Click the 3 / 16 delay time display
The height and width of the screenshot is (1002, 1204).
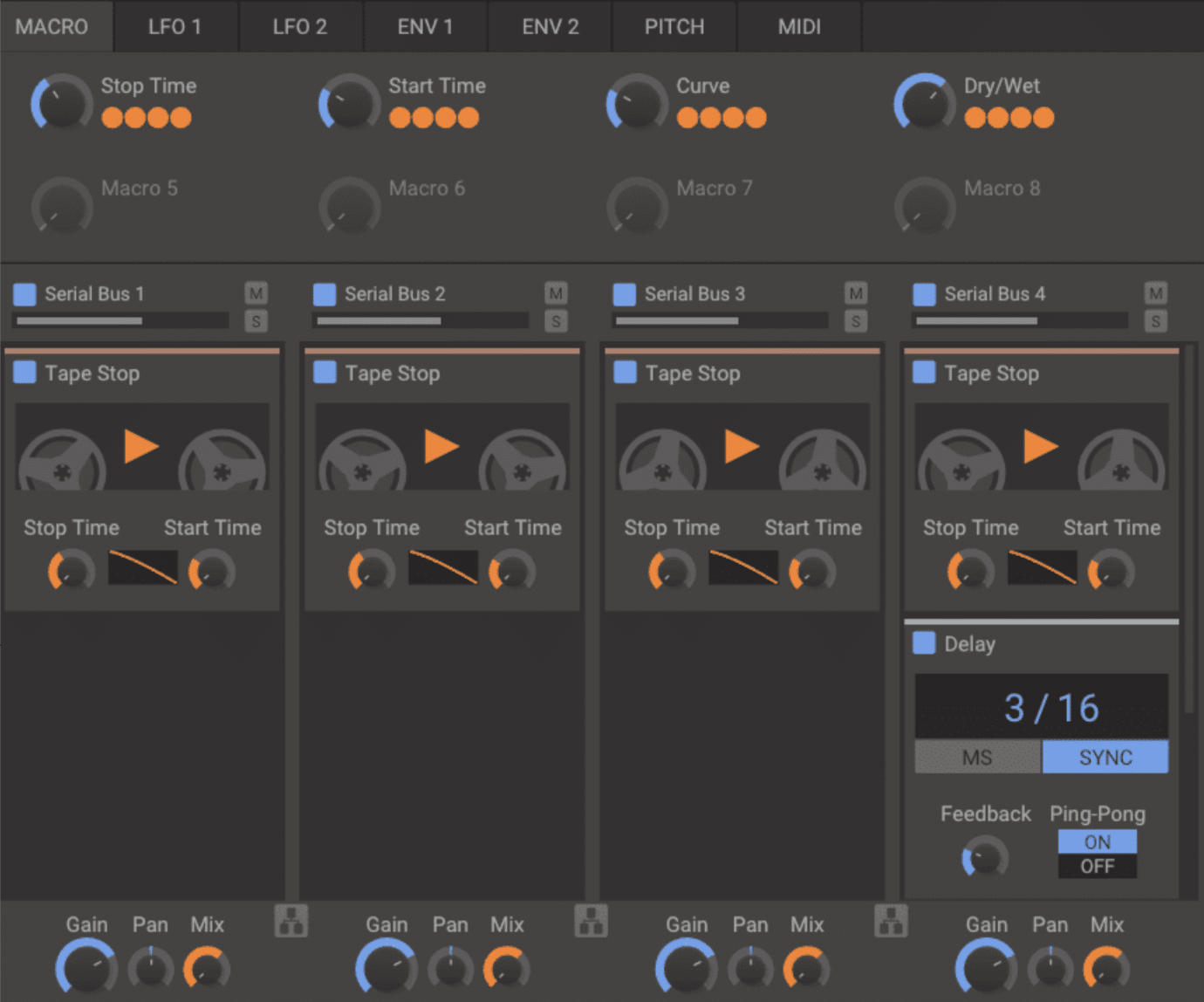click(x=1042, y=707)
